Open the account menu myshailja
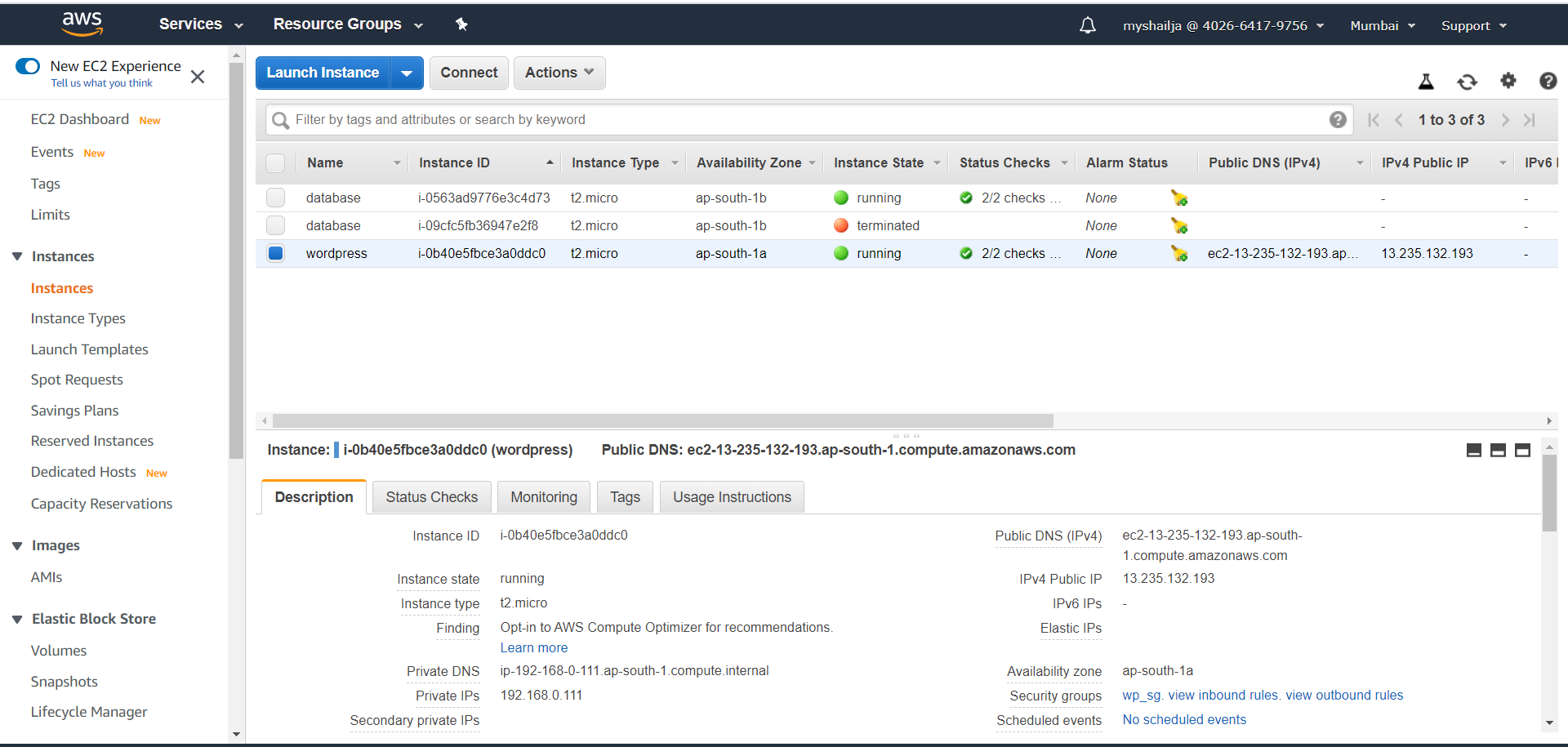 (x=1223, y=25)
